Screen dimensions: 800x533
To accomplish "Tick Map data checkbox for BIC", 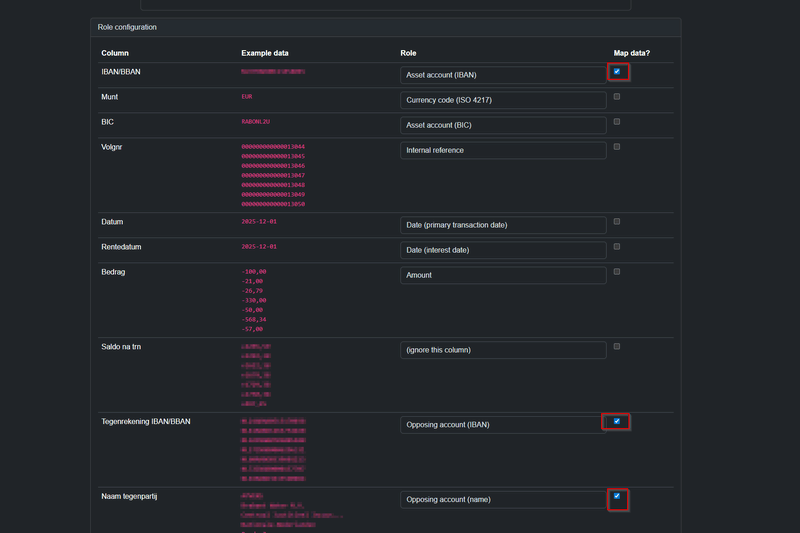I will pos(617,122).
